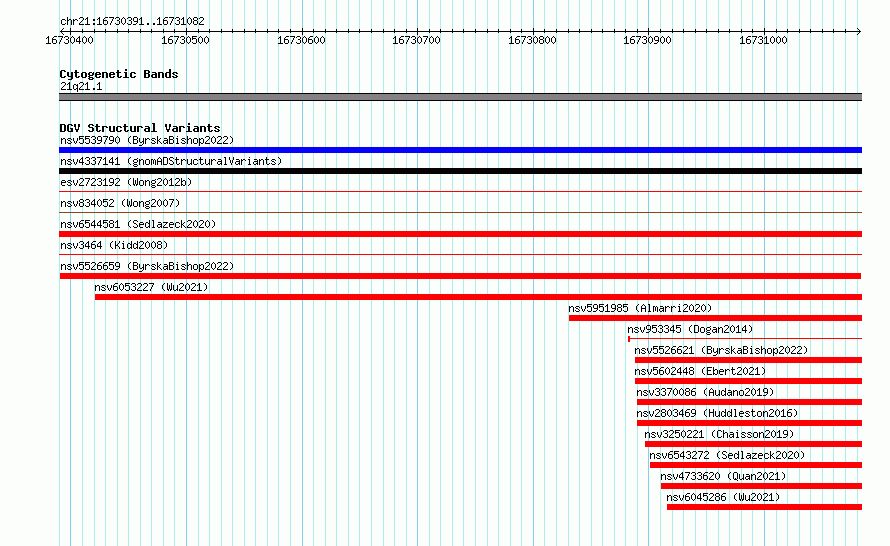Click the nsv5539790 (ByrskaBishop2022) label
Screen dimensions: 890x546
[x=147, y=140]
